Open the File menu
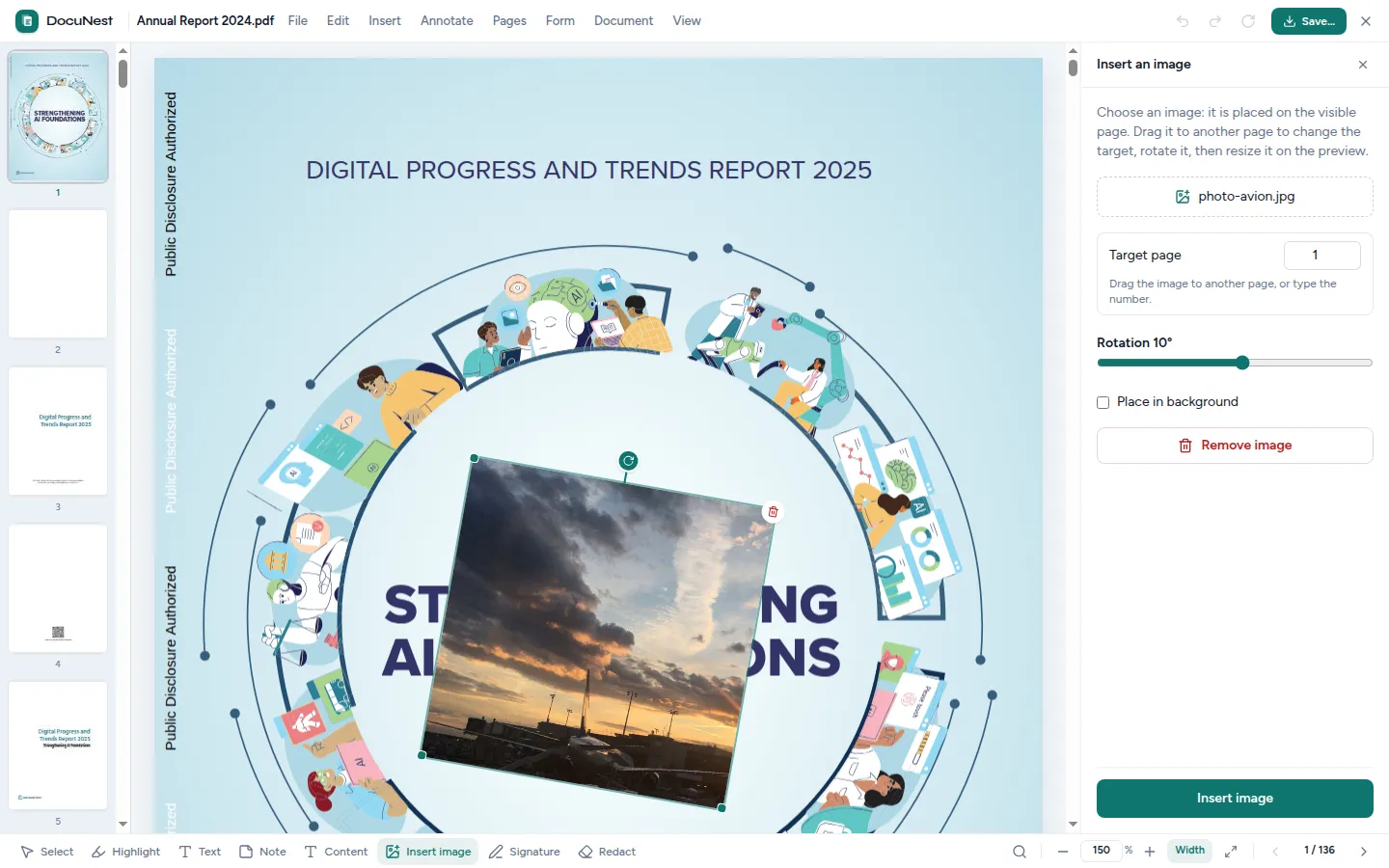This screenshot has height=868, width=1389. coord(297,20)
